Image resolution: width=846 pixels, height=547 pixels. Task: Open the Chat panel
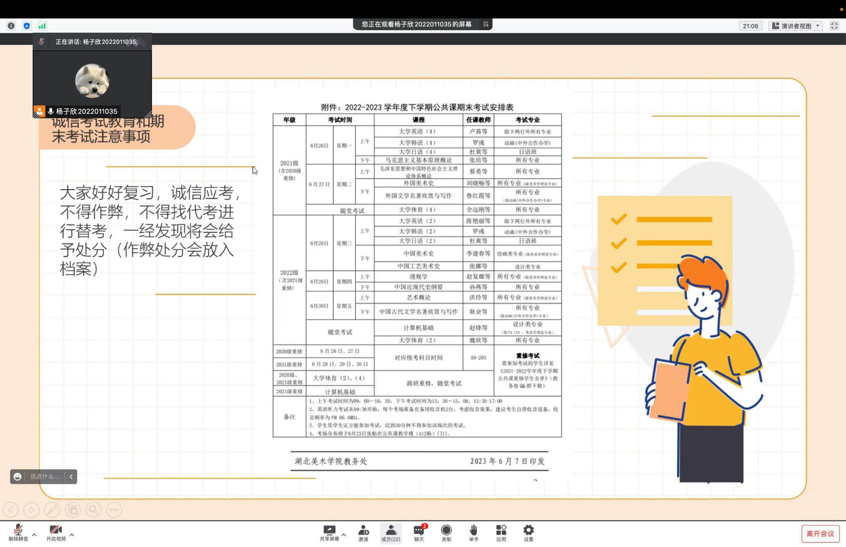click(419, 532)
